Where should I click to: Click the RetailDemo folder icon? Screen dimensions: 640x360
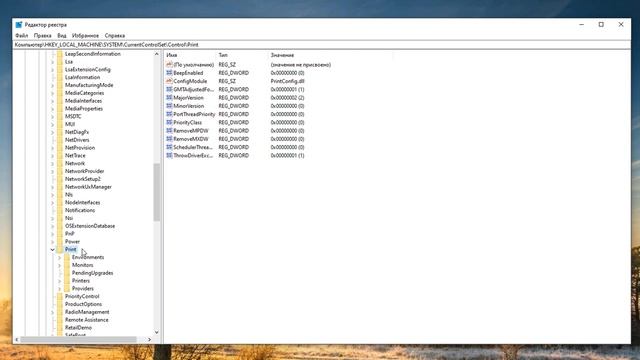(x=60, y=328)
